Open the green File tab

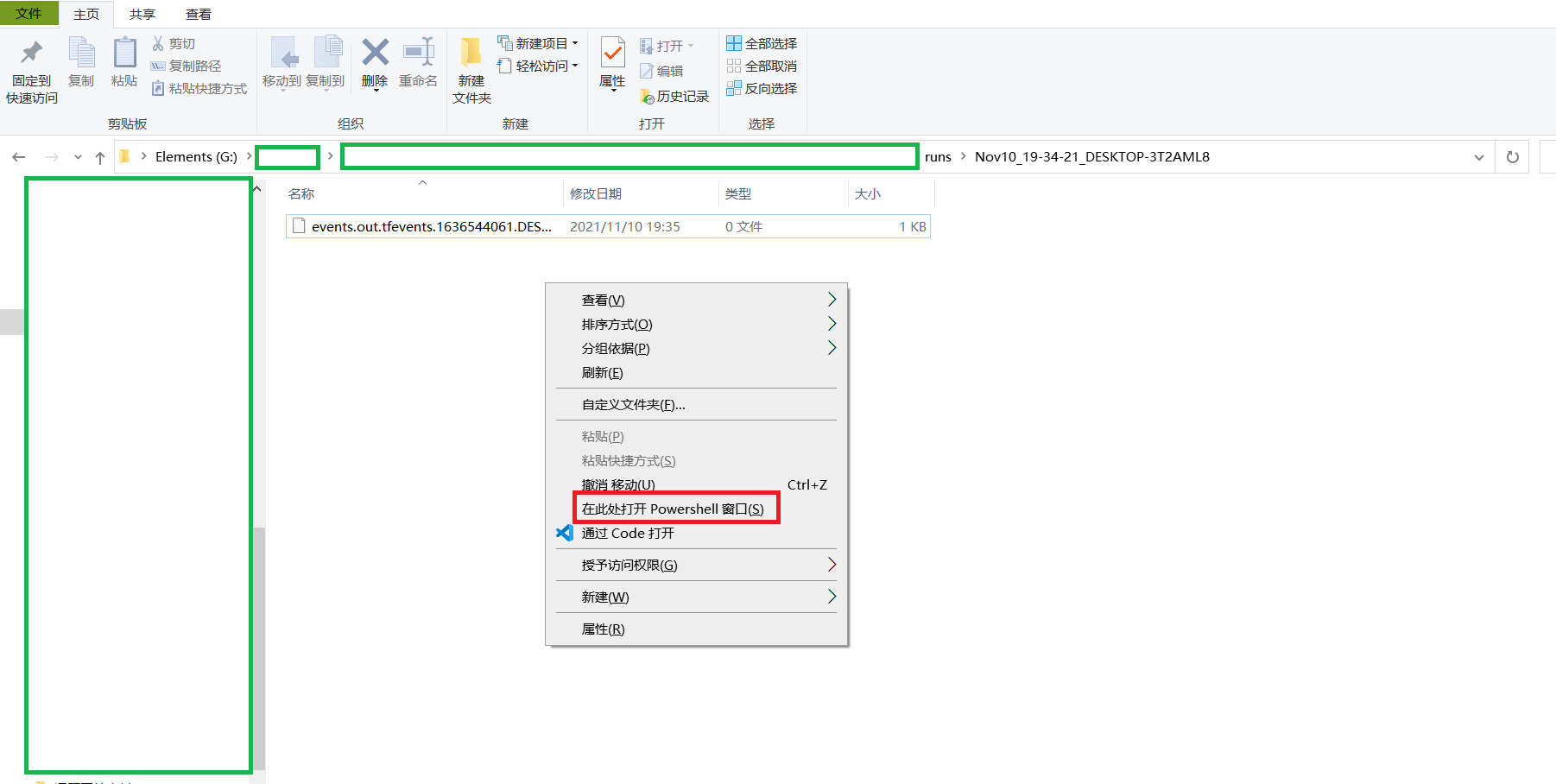point(28,13)
